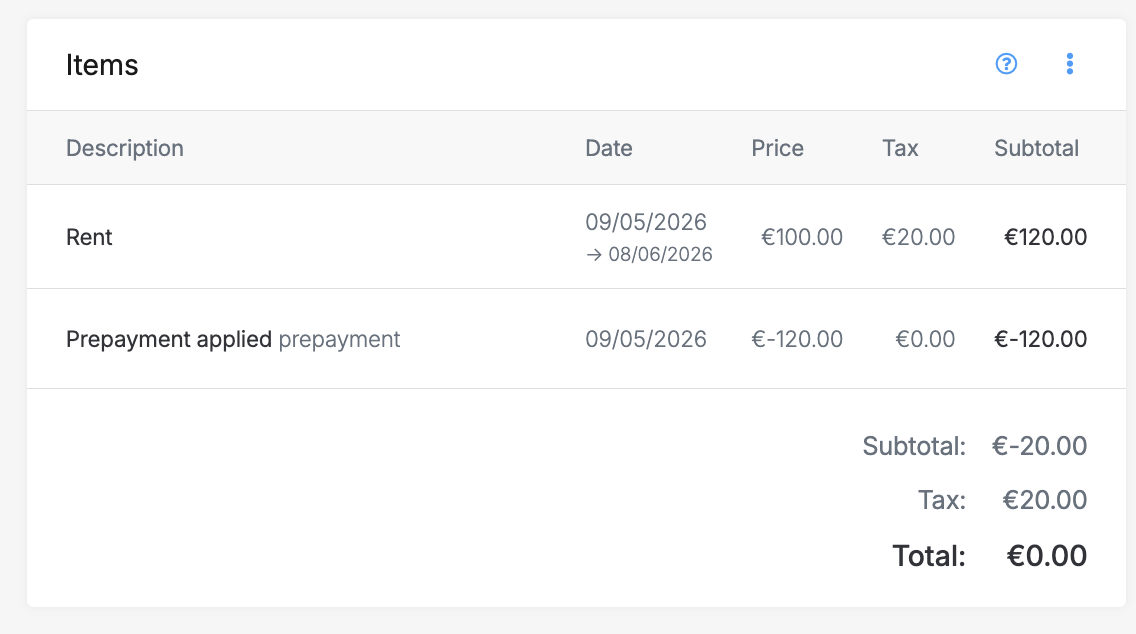Click the Subtotal column header
The image size is (1136, 634).
click(x=1036, y=148)
